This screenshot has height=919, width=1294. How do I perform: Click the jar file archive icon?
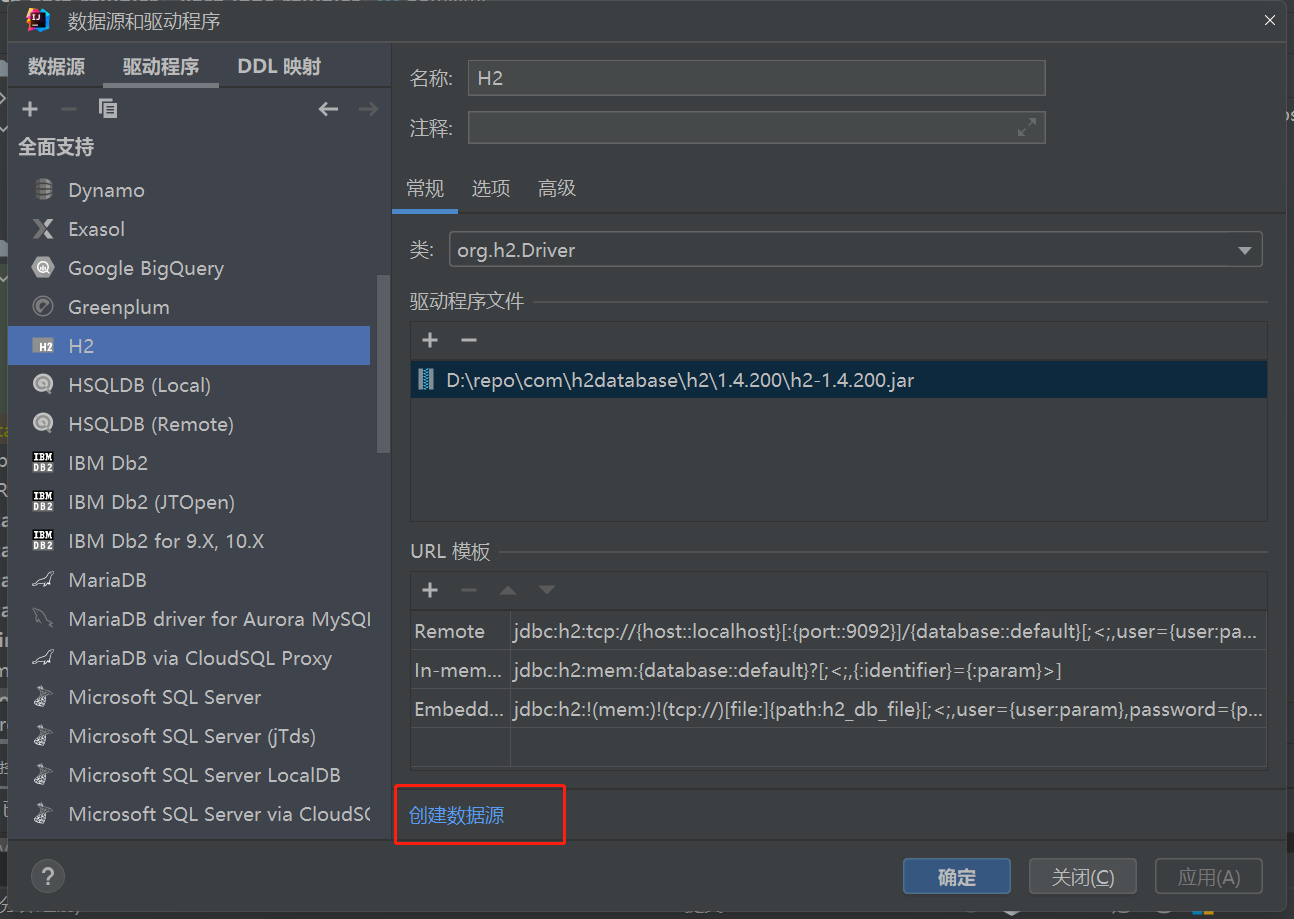427,380
